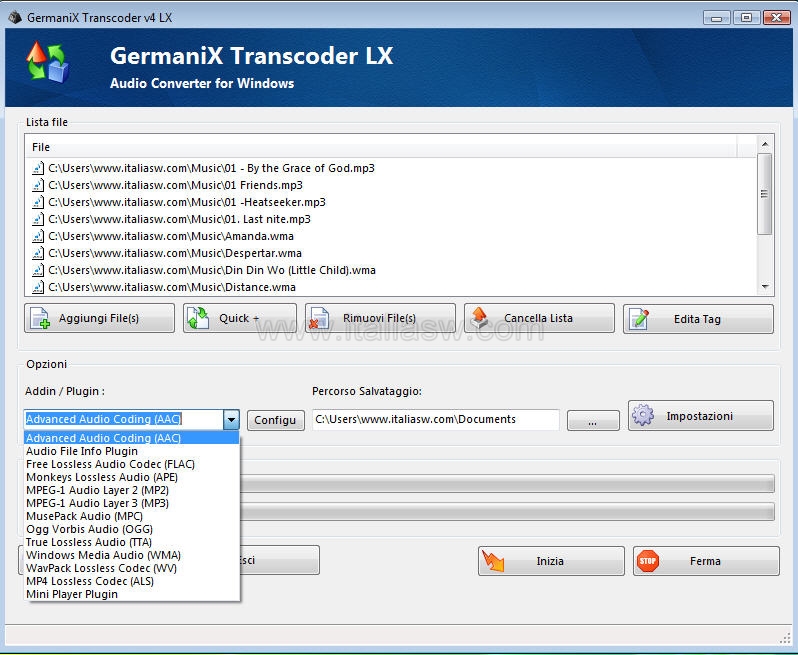Pick MPEG-1 Audio Layer 3 (MP3)
The image size is (798, 655).
(131, 503)
